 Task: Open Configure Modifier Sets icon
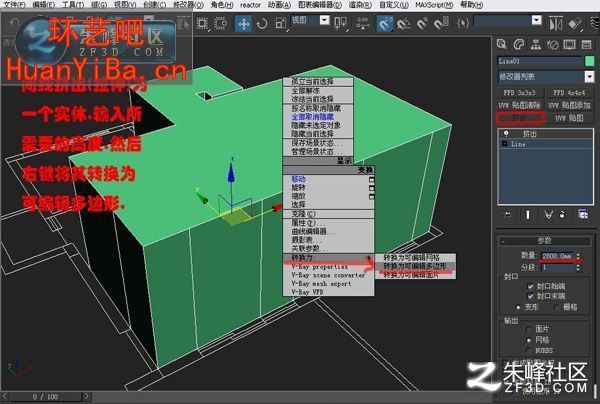point(583,215)
